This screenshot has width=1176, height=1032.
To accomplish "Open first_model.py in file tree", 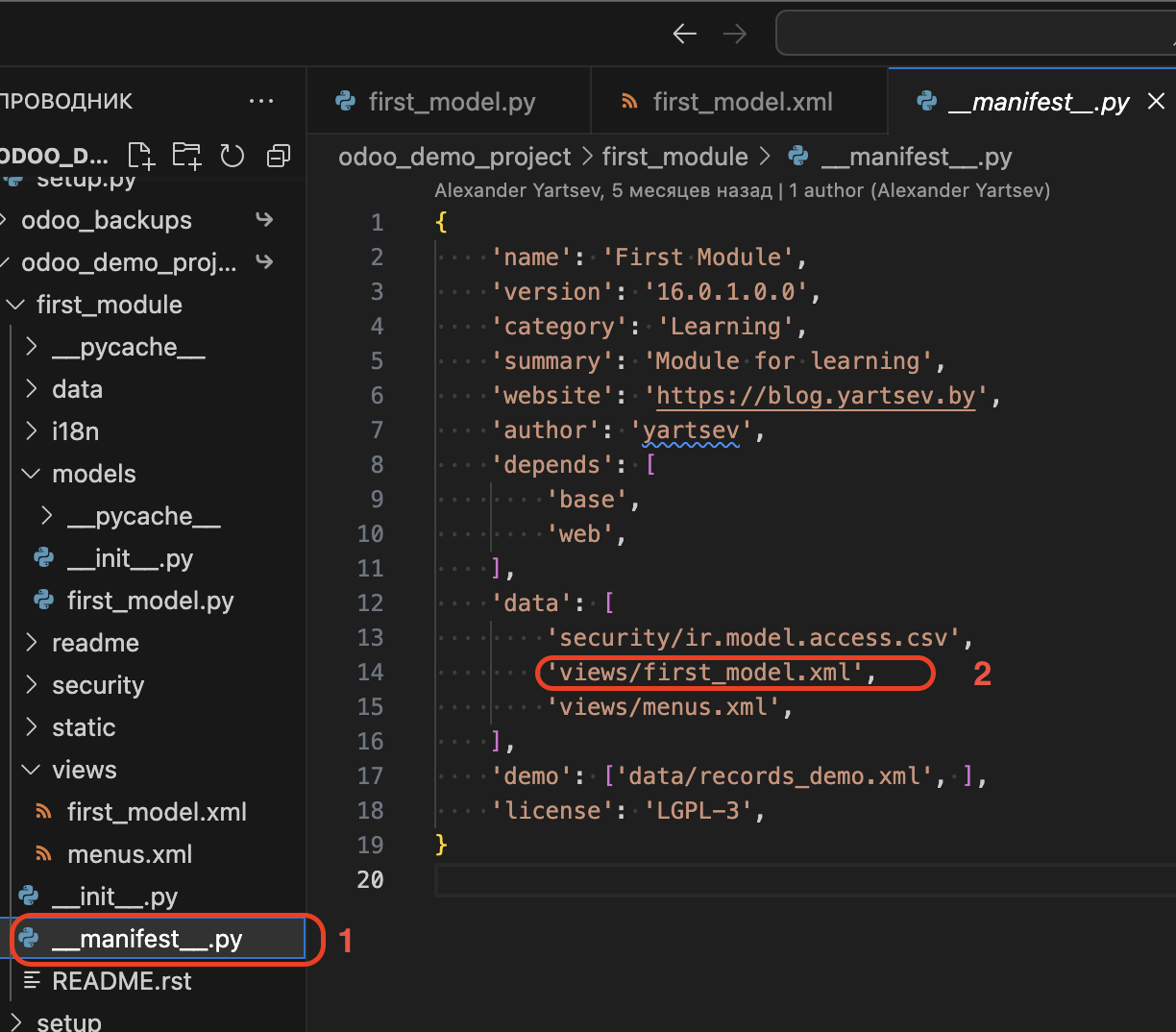I will [151, 601].
